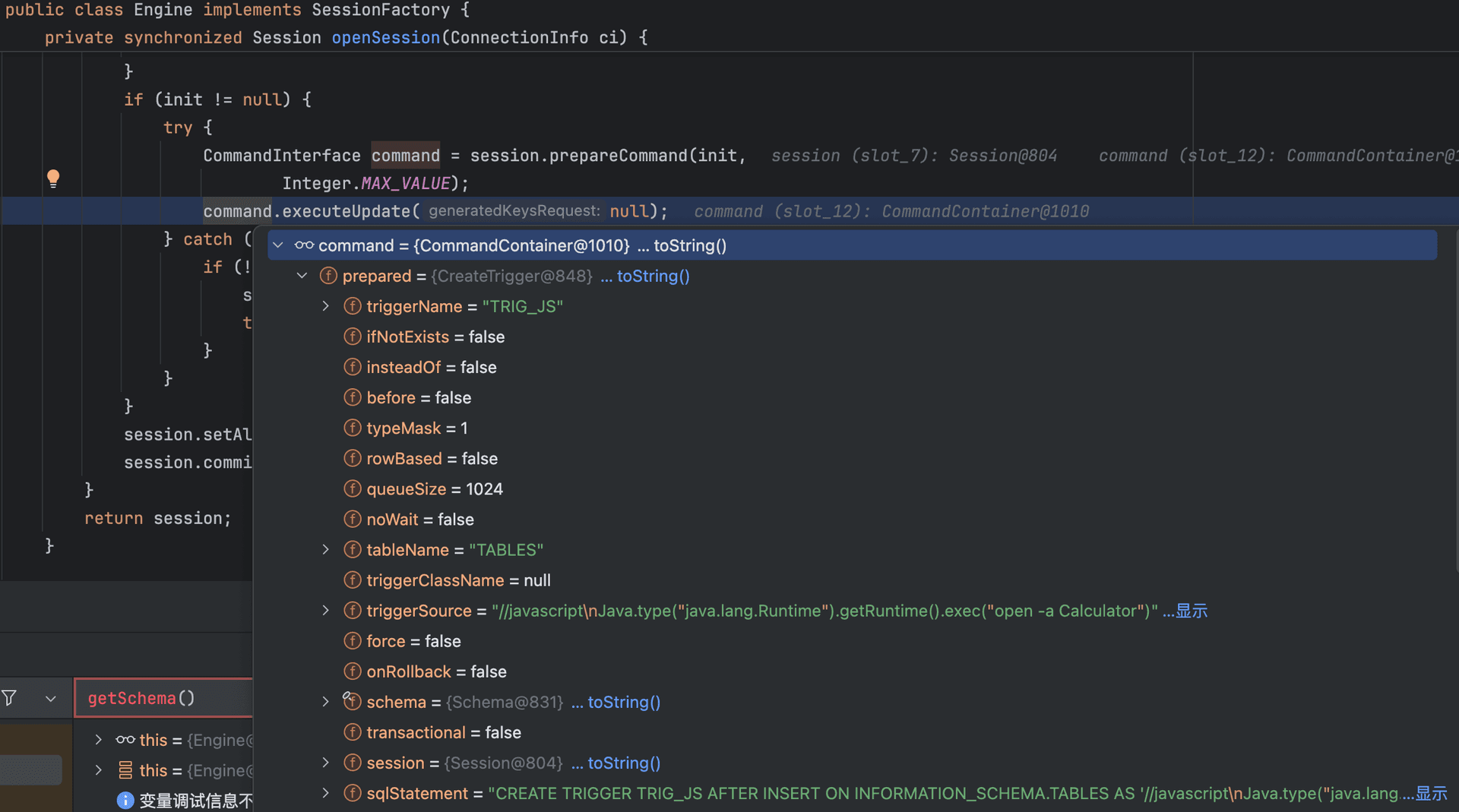The width and height of the screenshot is (1459, 812).
Task: Click the field icon beside typeMask
Action: pyautogui.click(x=353, y=428)
